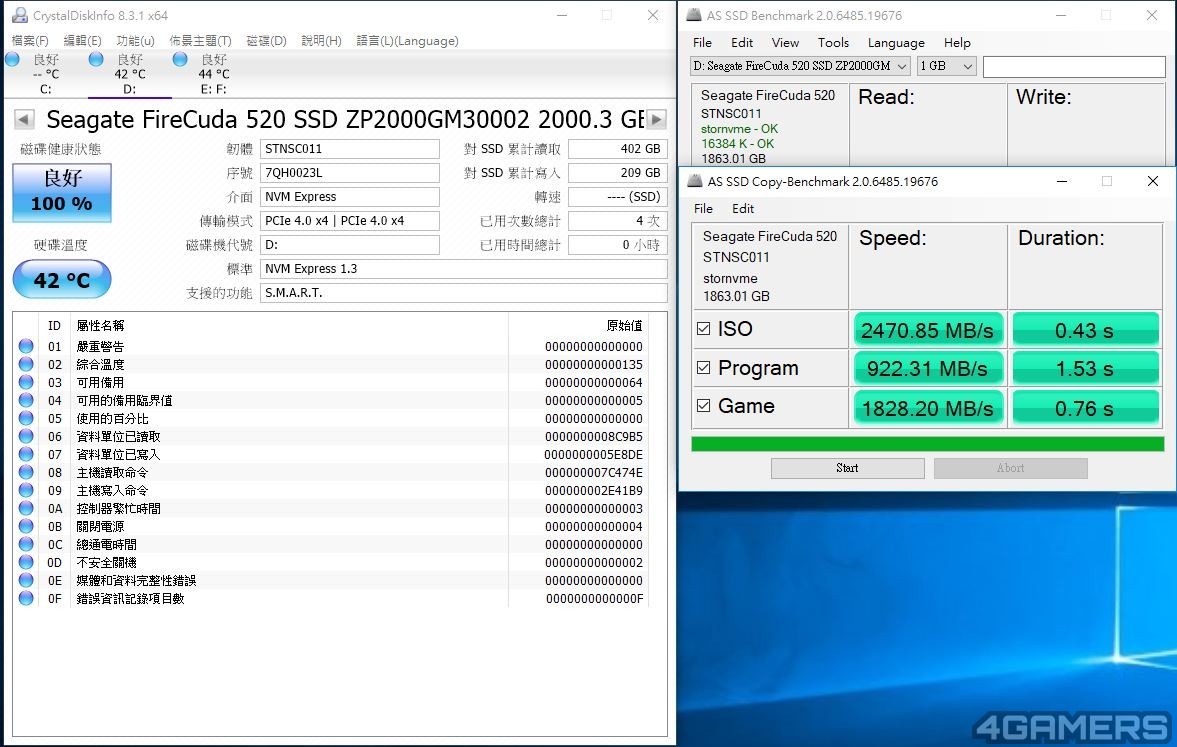1177x747 pixels.
Task: Click the 序號 field showing 7QH0023L
Action: 350,173
